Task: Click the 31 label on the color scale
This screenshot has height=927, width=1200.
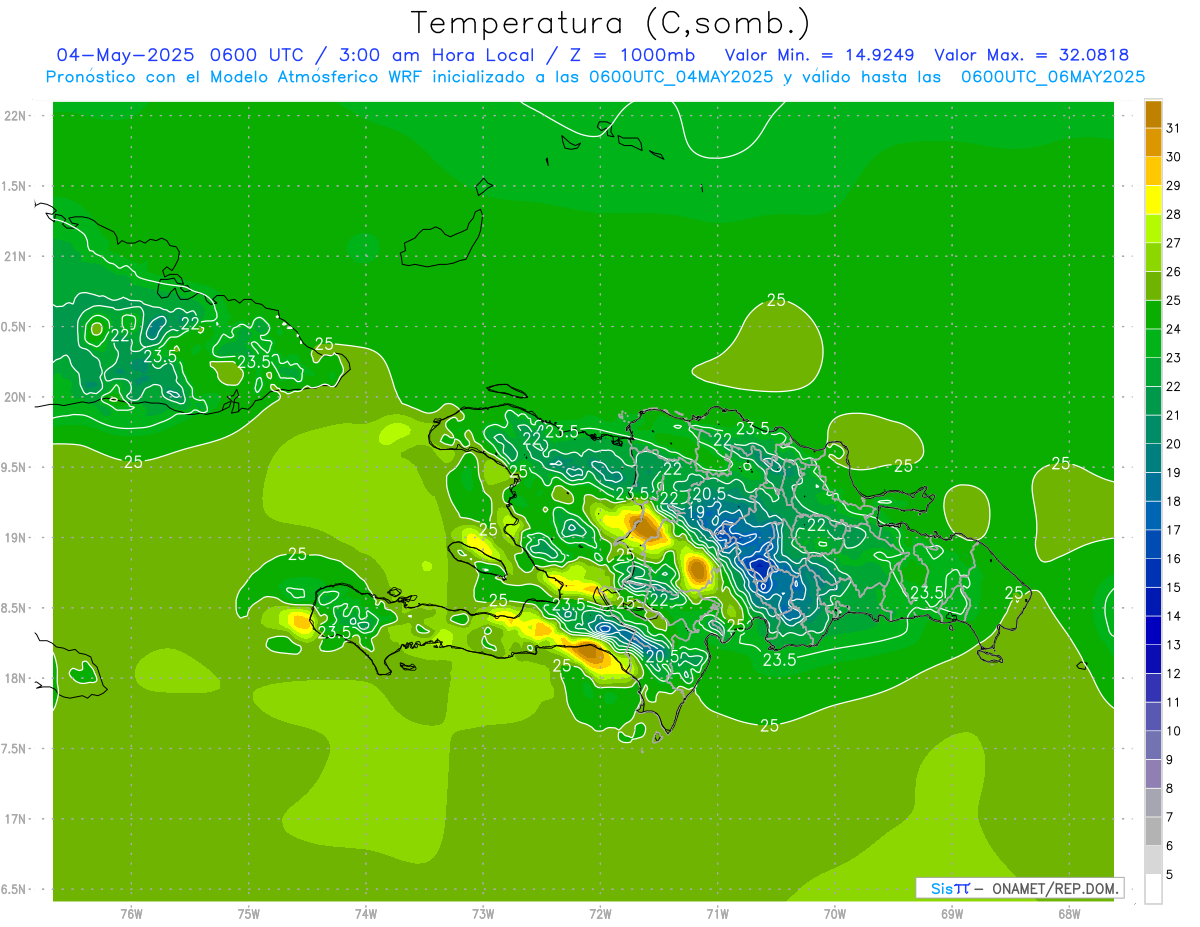Action: click(1173, 128)
